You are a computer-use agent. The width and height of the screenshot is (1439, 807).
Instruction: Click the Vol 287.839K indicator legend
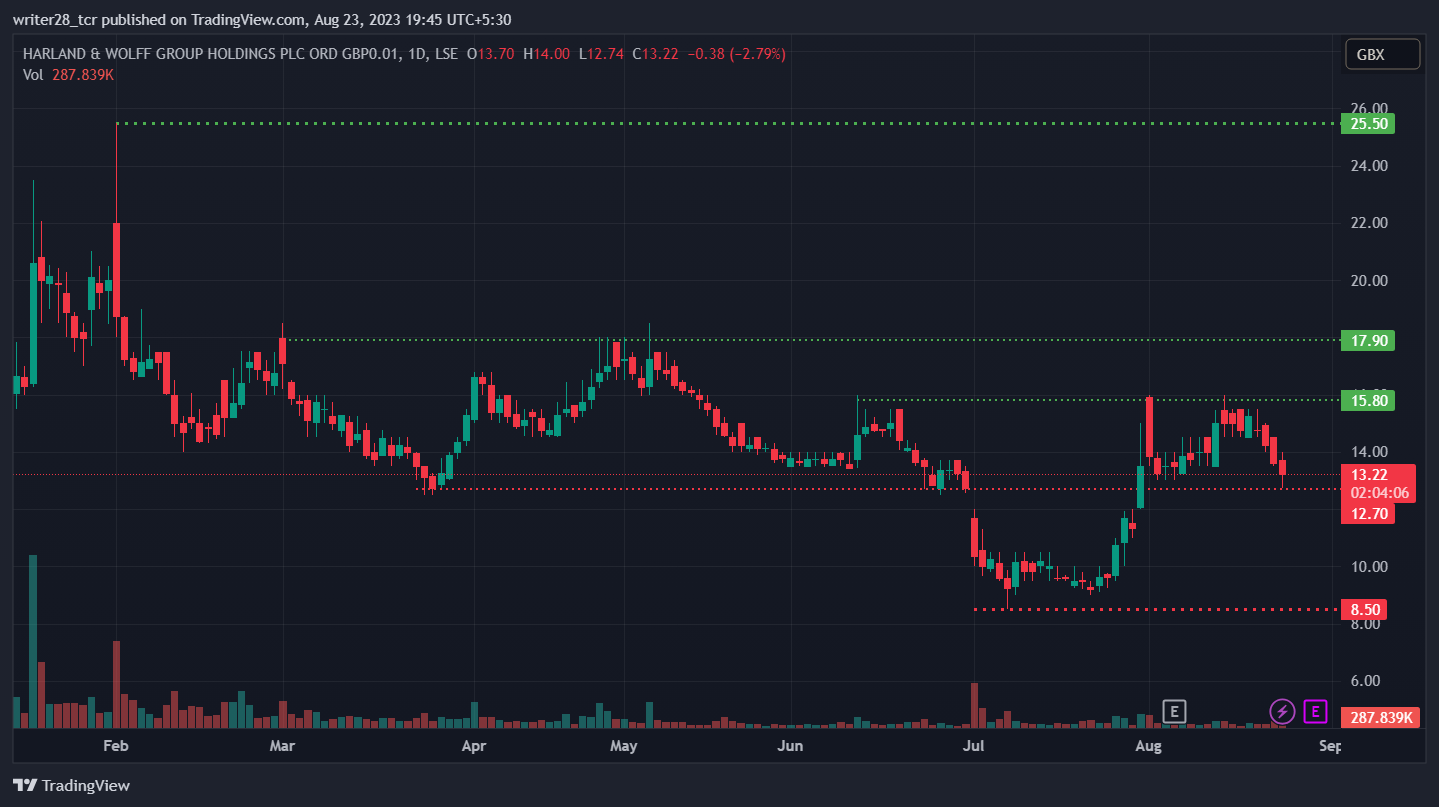68,74
